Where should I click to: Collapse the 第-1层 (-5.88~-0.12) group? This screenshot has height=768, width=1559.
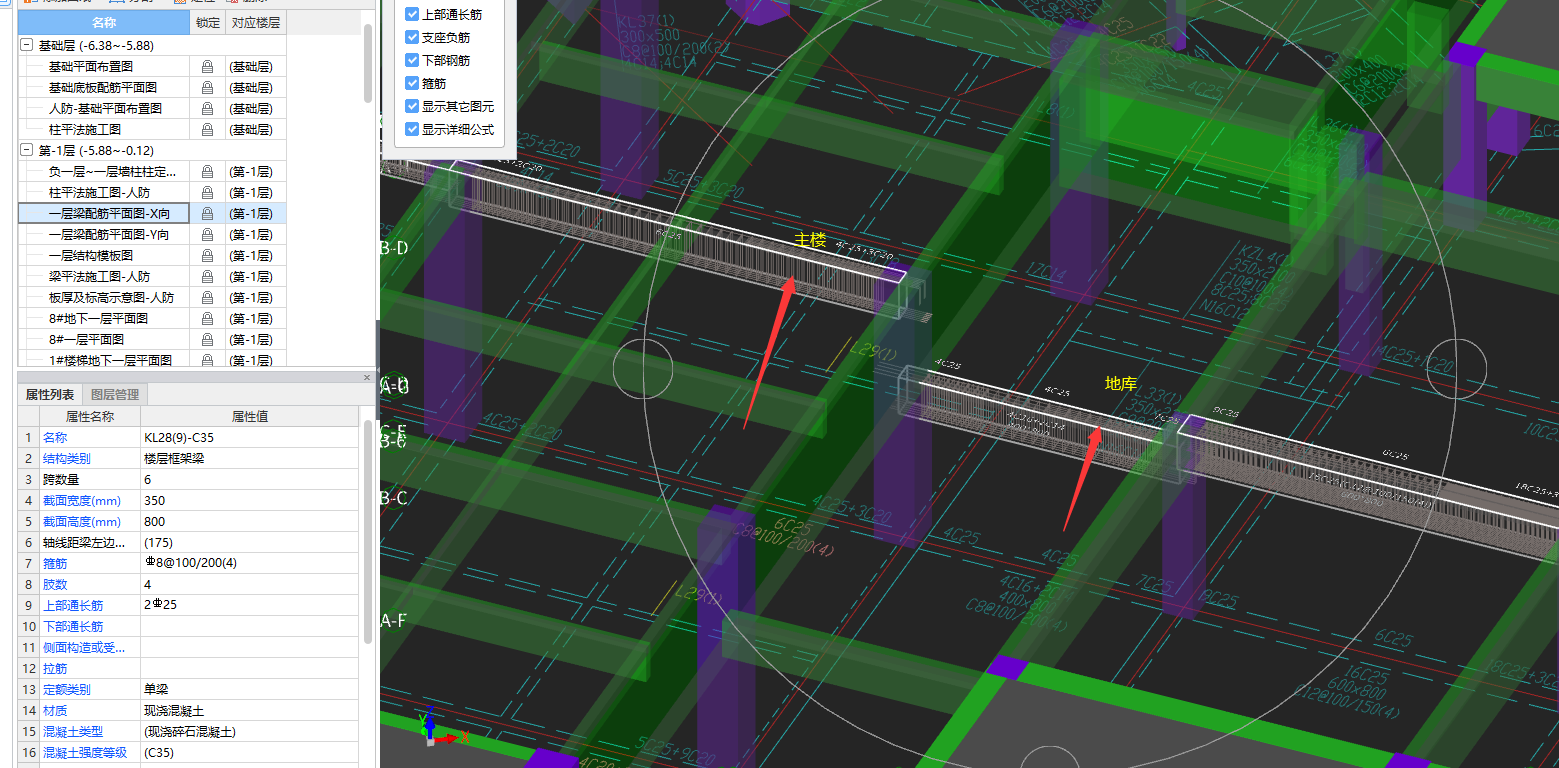(26, 150)
